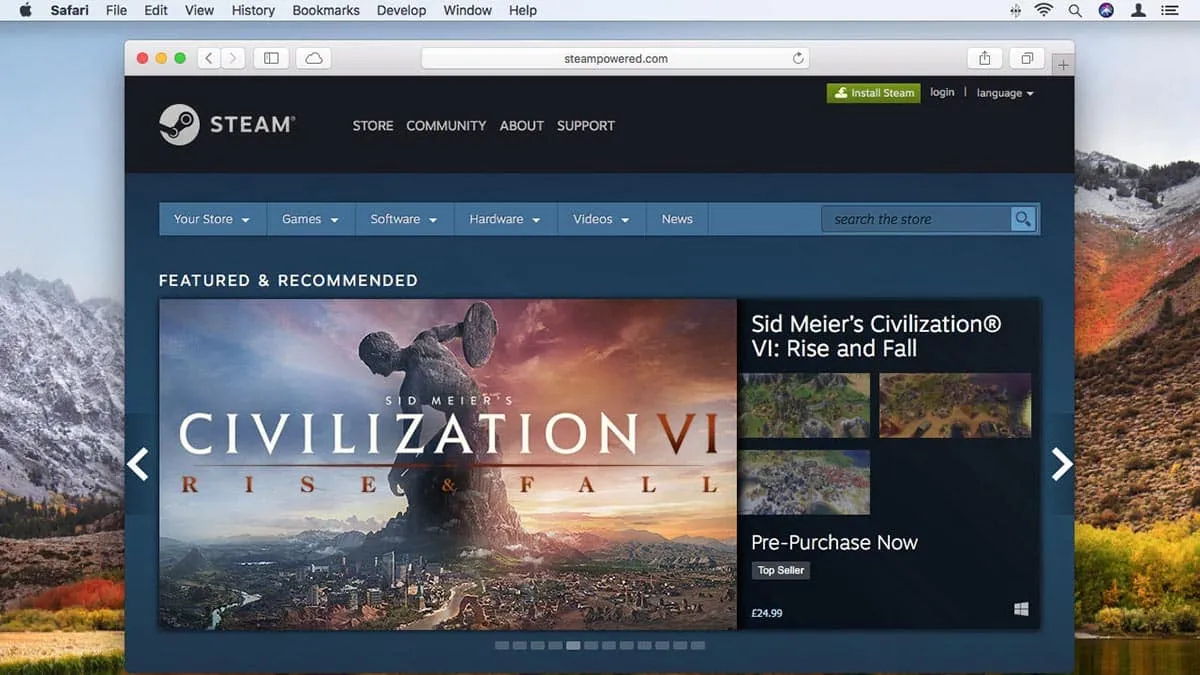Image resolution: width=1200 pixels, height=675 pixels.
Task: Open the Apple menu
Action: [x=25, y=10]
